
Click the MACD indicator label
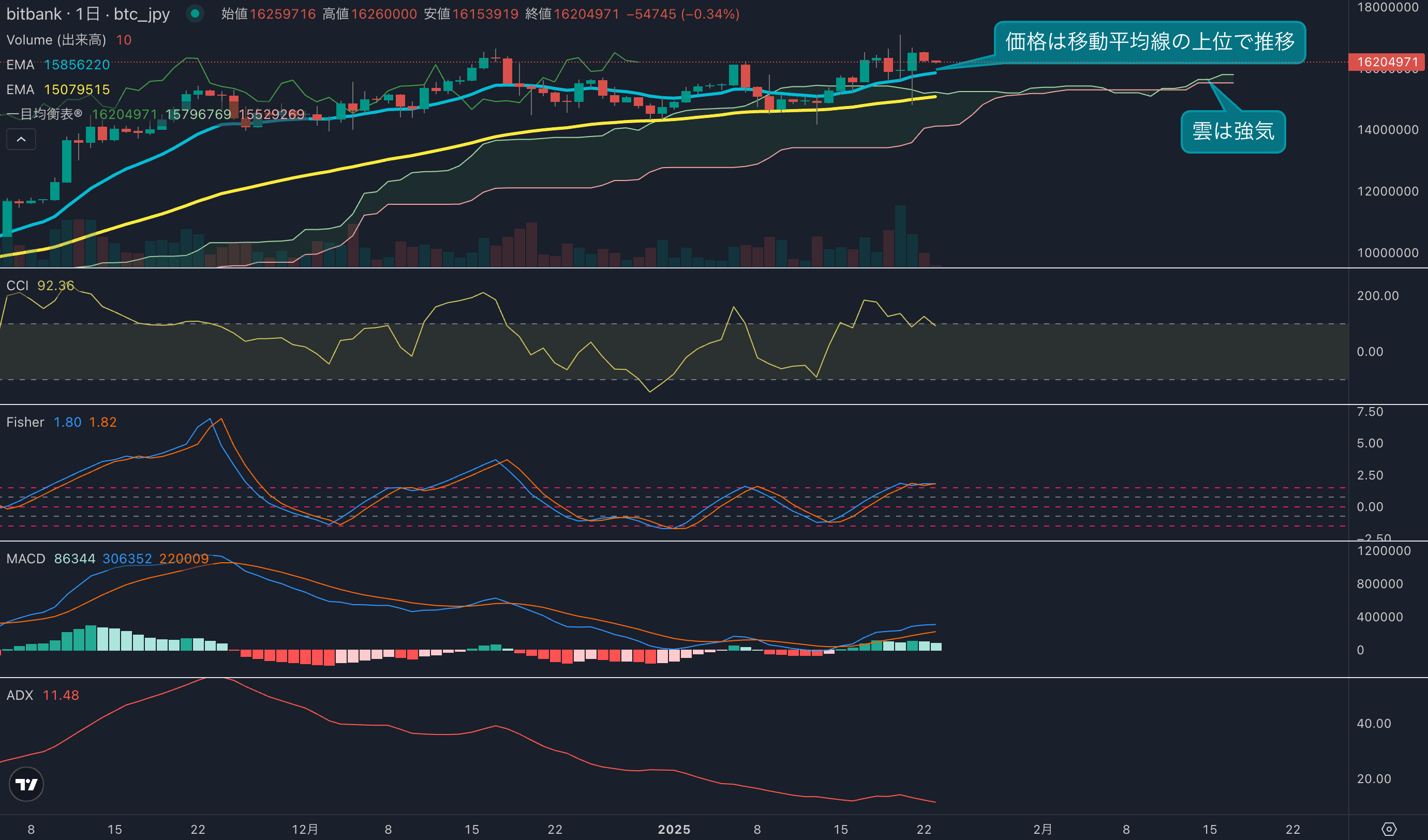pyautogui.click(x=25, y=559)
